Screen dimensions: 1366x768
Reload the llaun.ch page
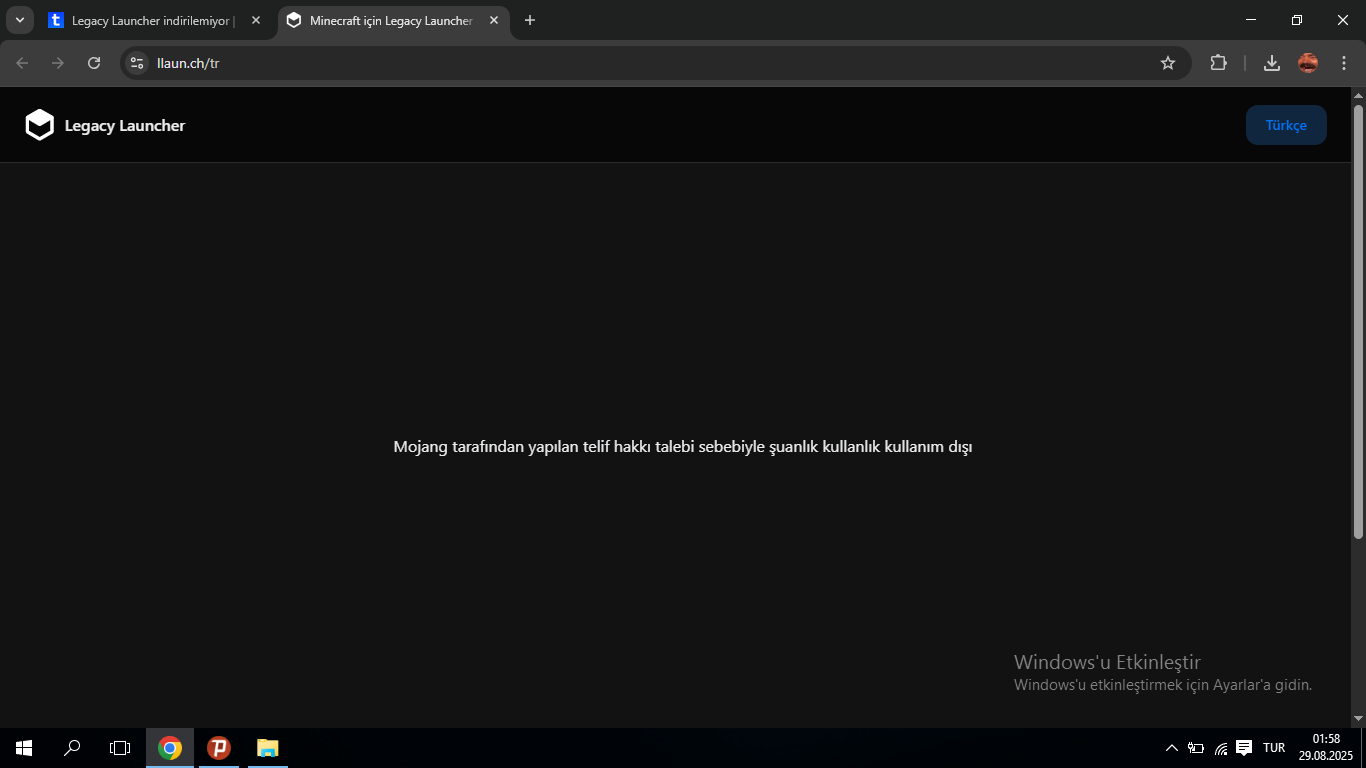94,63
